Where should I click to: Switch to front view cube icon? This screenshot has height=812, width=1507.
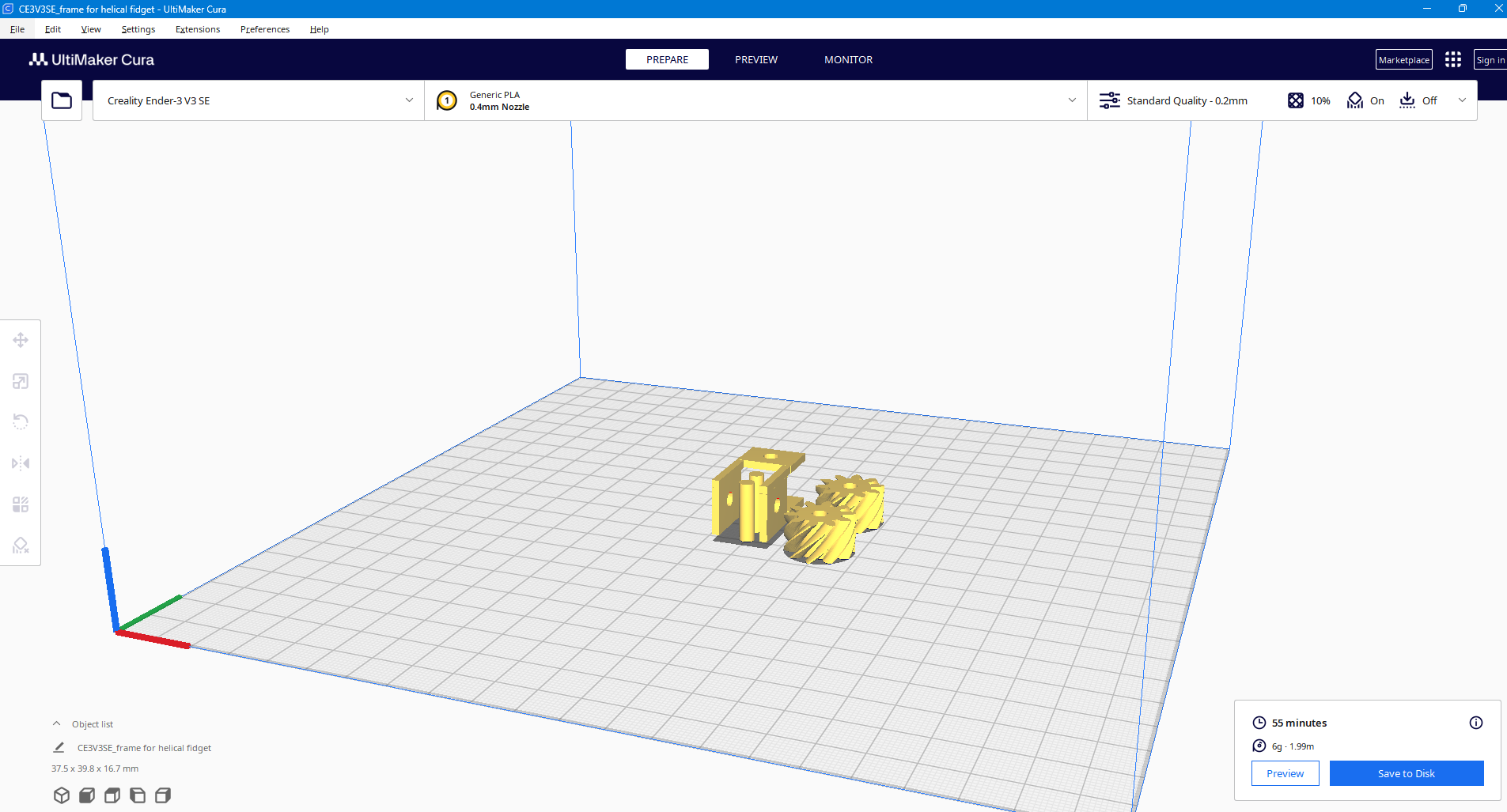pos(87,795)
